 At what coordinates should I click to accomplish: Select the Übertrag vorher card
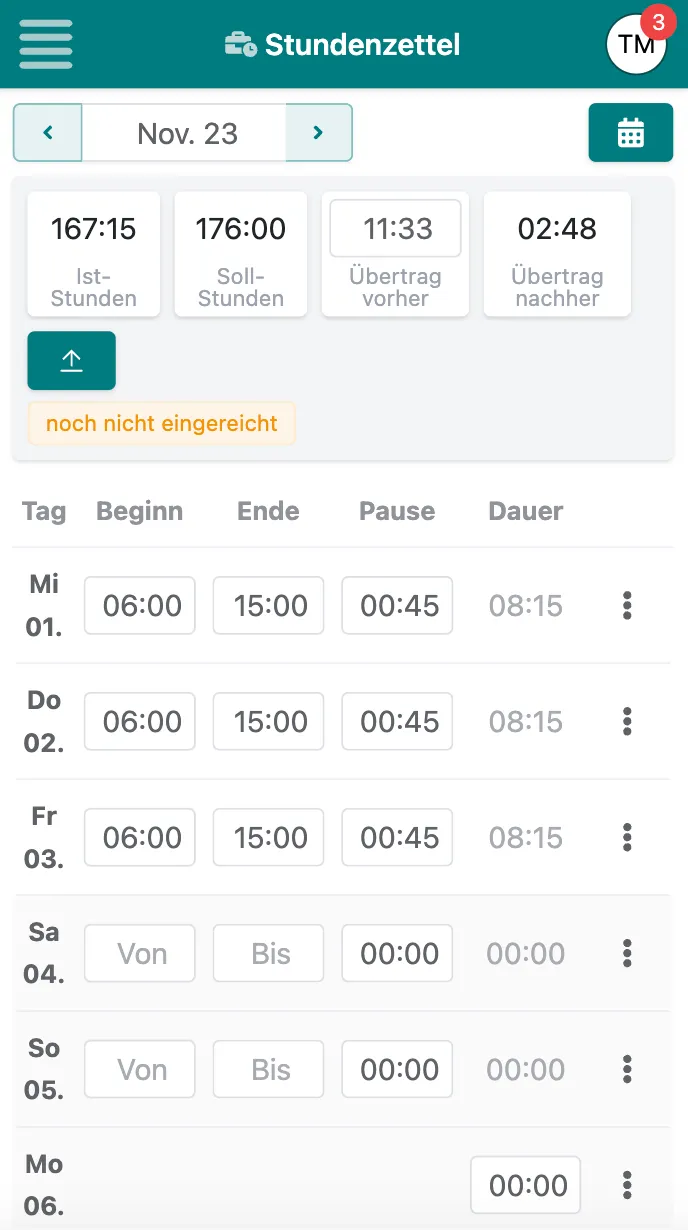[395, 254]
